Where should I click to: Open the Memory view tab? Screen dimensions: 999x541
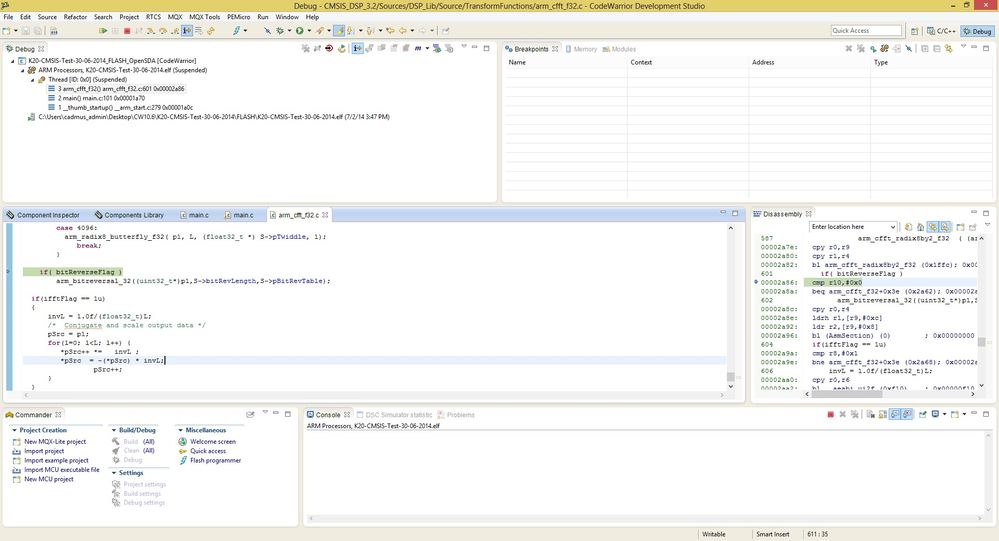(x=581, y=49)
